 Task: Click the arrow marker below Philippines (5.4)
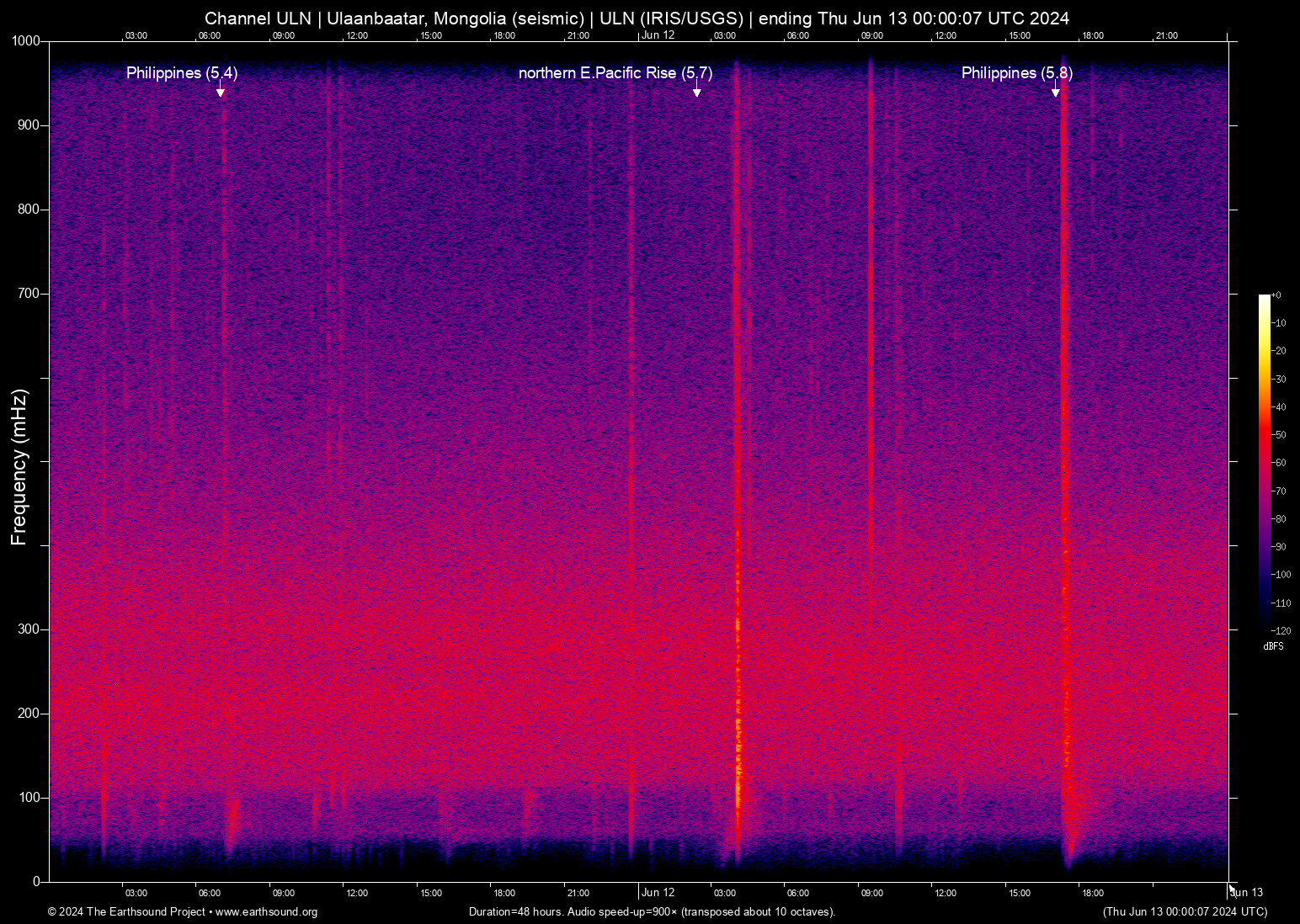[221, 91]
